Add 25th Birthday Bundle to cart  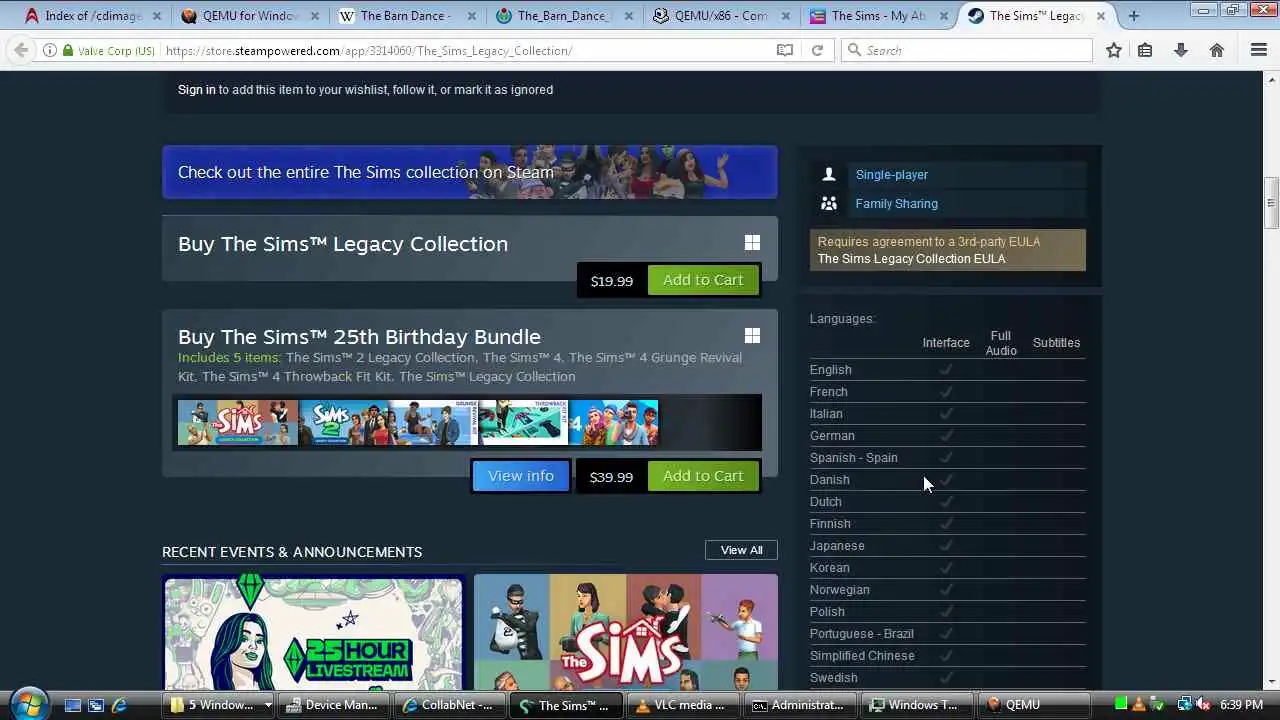(x=703, y=476)
